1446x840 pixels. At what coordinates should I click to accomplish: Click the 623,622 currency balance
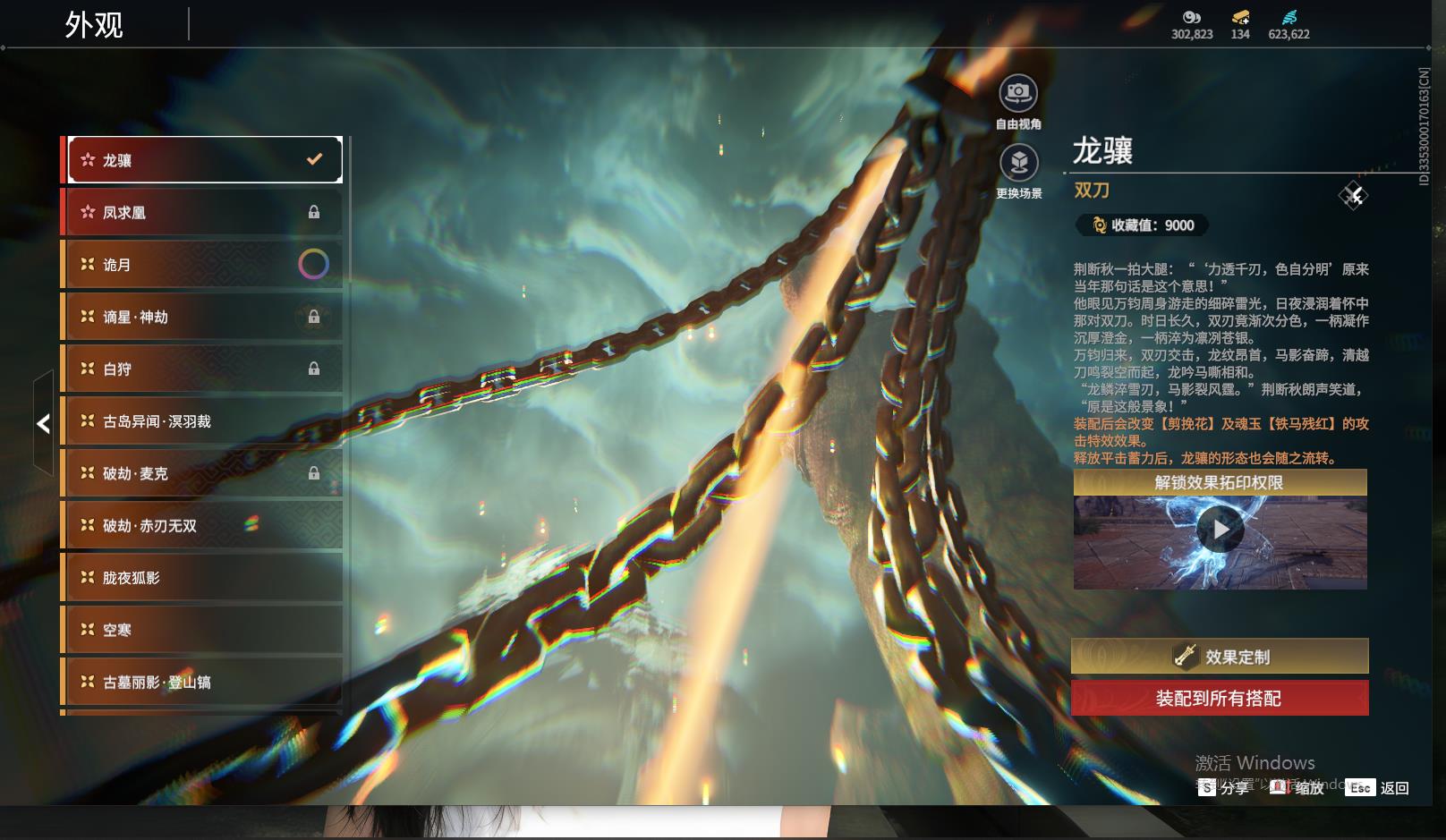click(1289, 34)
